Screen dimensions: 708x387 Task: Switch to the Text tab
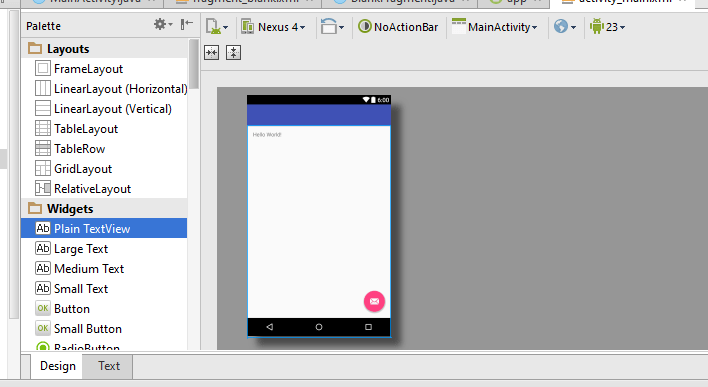coord(109,366)
